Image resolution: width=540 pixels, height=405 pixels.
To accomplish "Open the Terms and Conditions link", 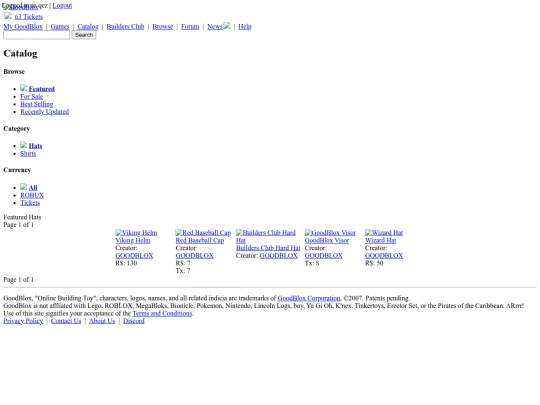I will click(x=162, y=313).
